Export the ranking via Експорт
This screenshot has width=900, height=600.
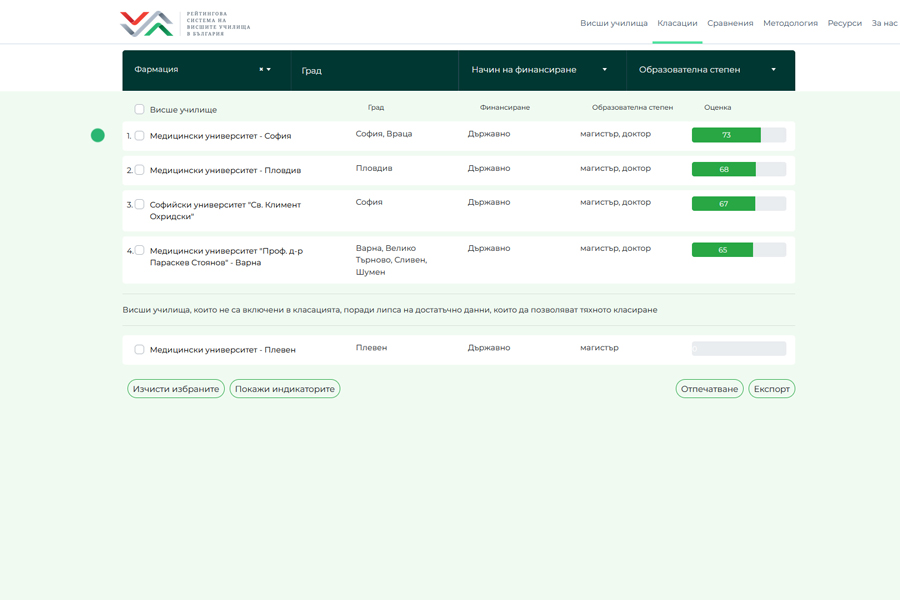pos(771,389)
